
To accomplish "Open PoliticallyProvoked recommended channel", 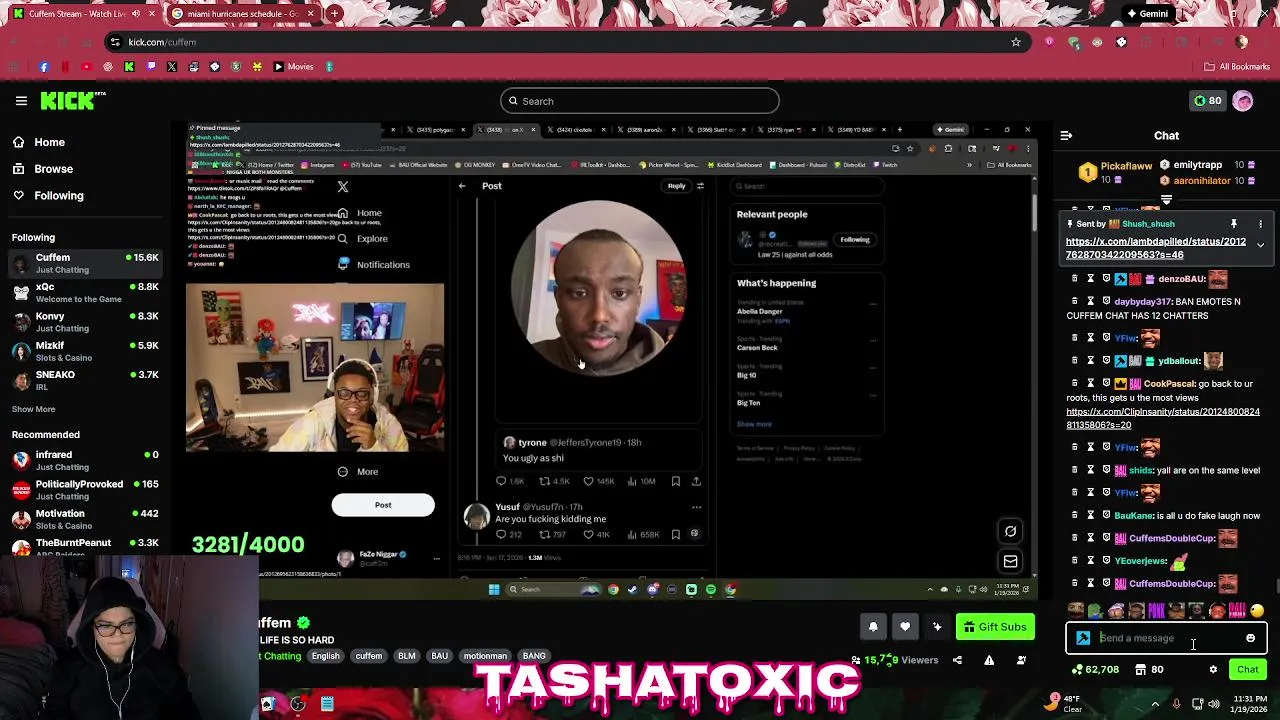I will [84, 490].
